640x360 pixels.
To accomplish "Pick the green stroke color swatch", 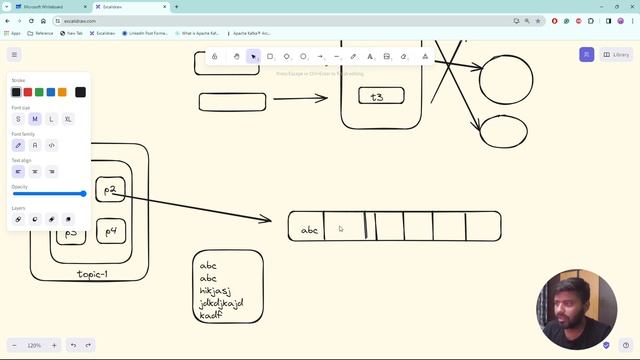I will pos(39,92).
